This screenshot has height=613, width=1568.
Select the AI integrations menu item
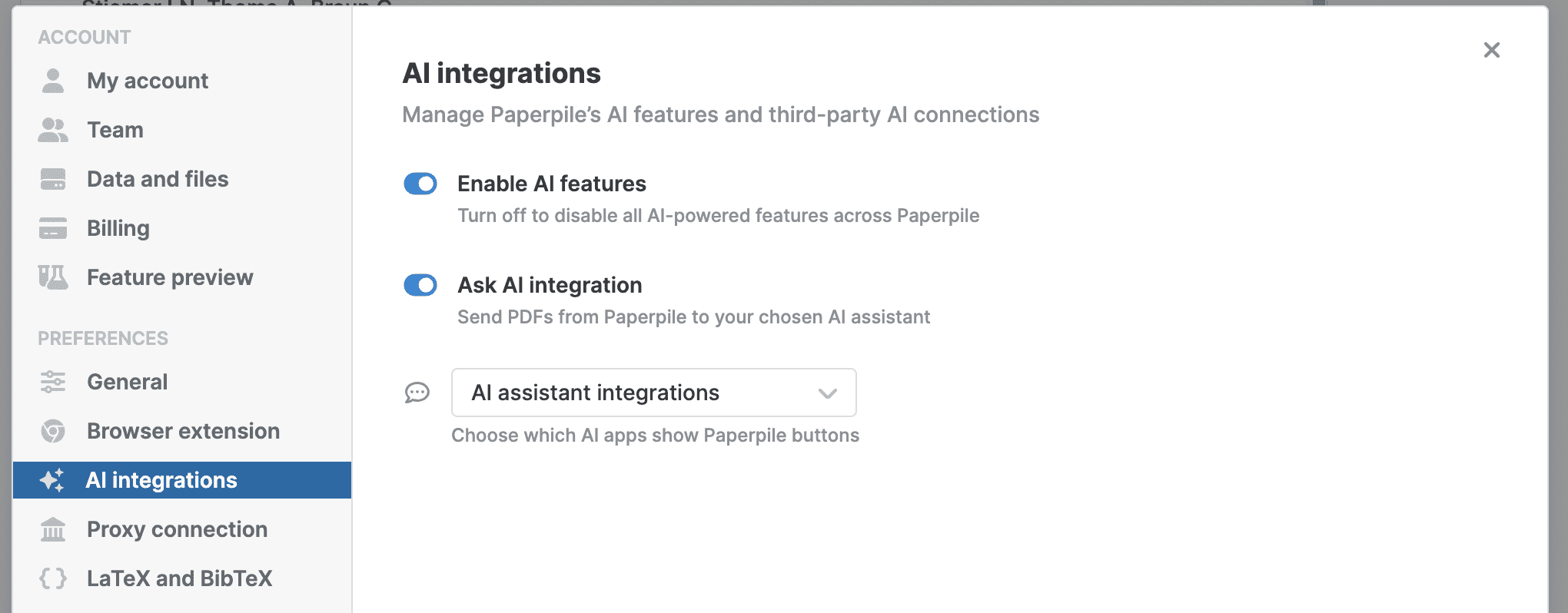[182, 480]
